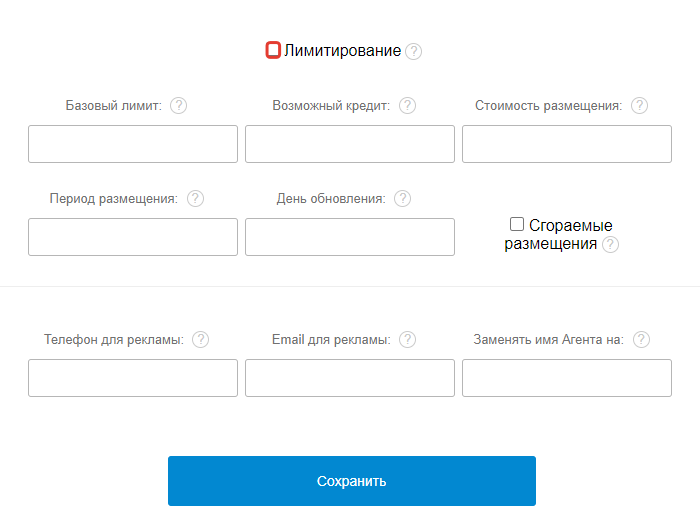Toggle the Сгораемые размещения checkbox

tap(517, 225)
